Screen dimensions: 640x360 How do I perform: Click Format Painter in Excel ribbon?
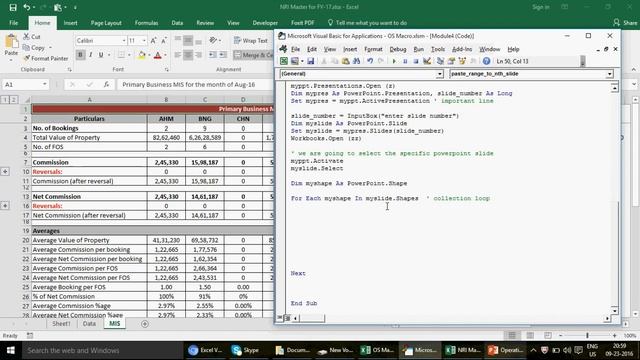(x=46, y=58)
